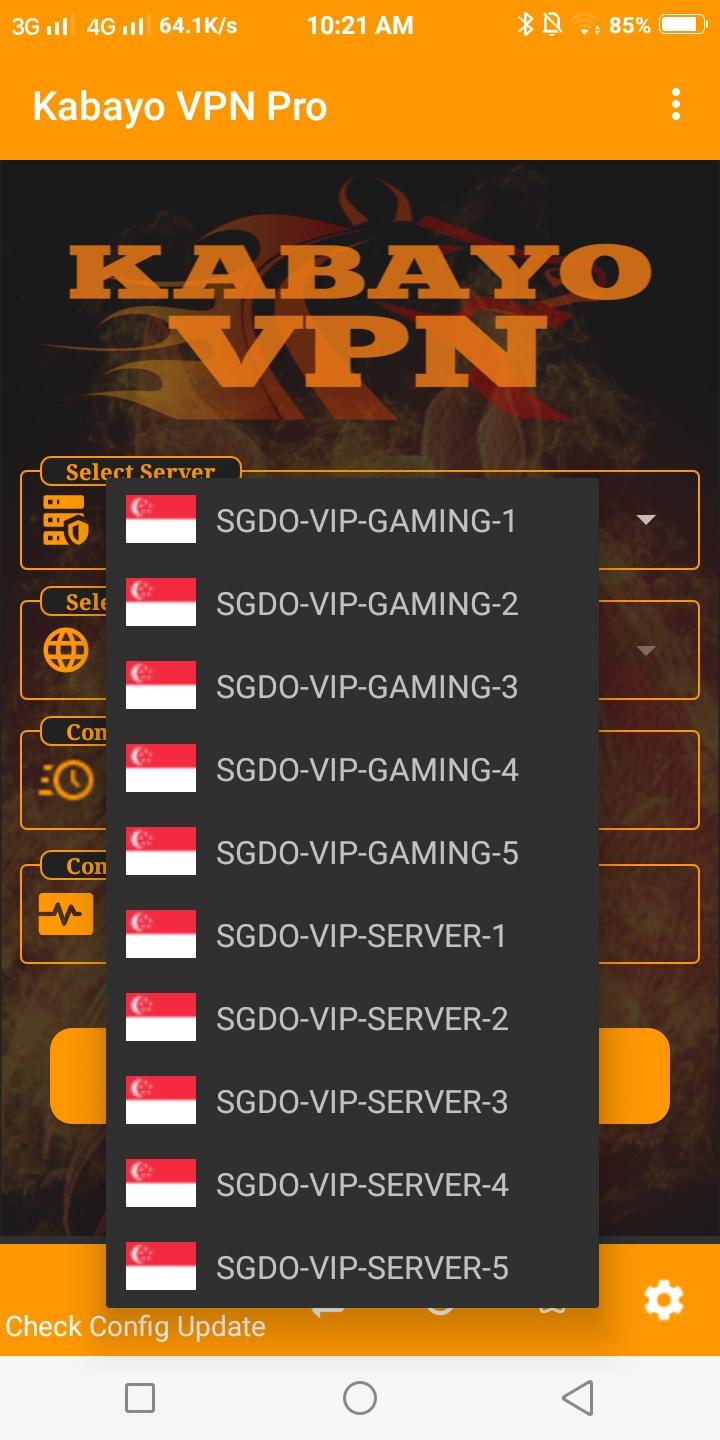Screen dimensions: 720x1440
Task: Choose SGDO-VIP-GAMING-3 server
Action: coord(352,686)
